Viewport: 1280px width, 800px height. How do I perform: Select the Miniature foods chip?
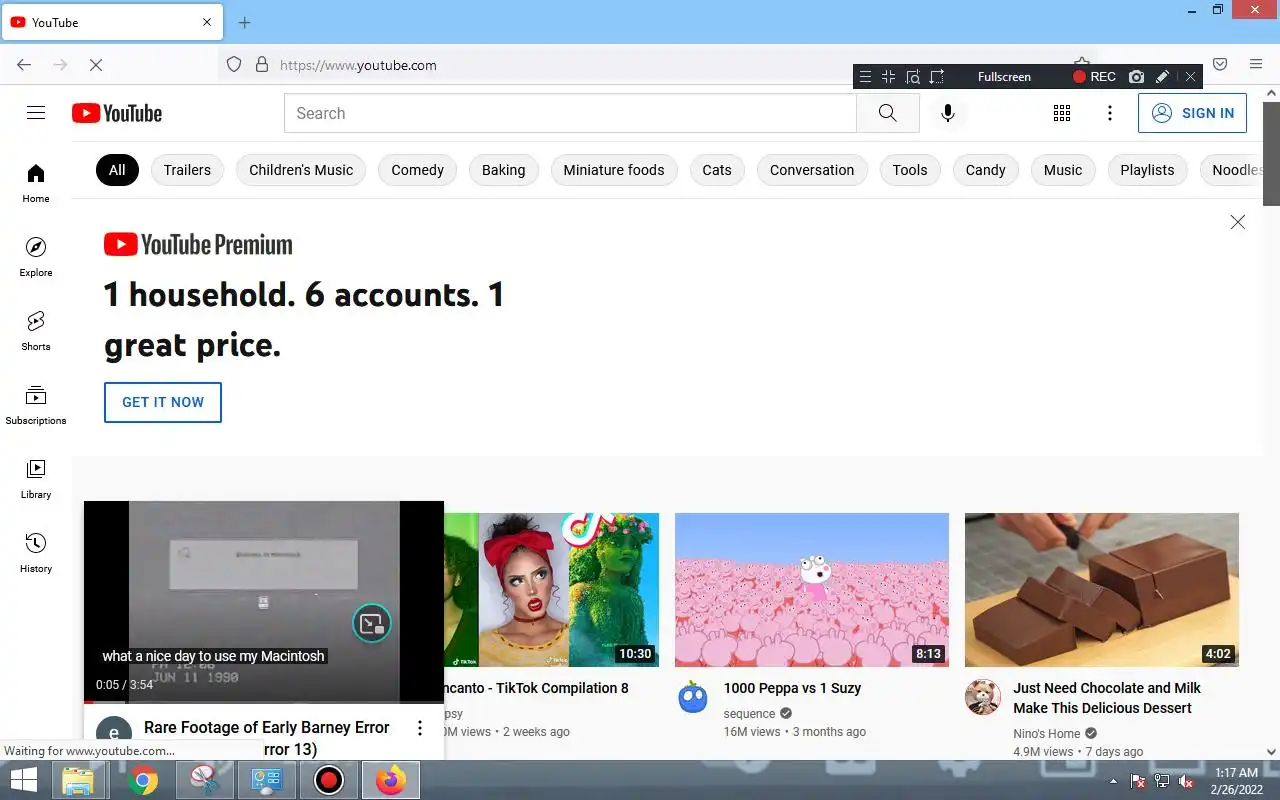click(x=614, y=170)
